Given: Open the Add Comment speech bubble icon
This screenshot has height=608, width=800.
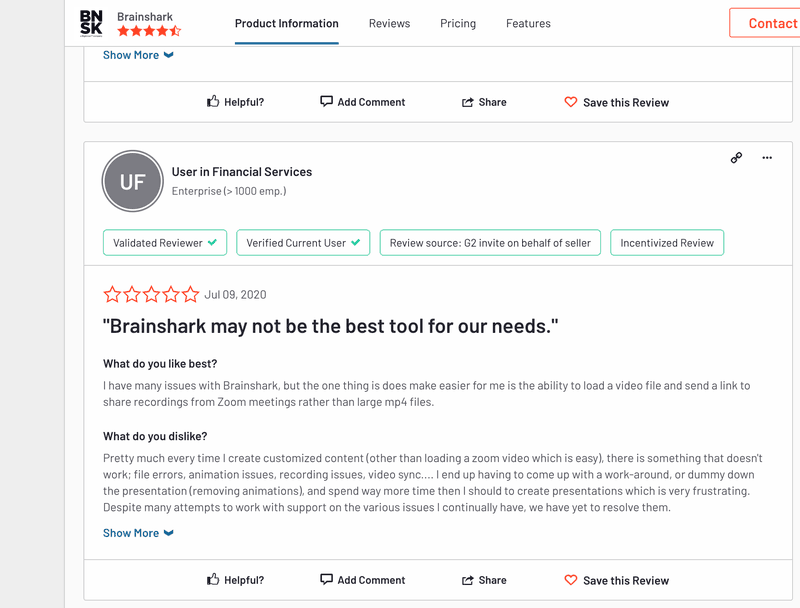Looking at the screenshot, I should [325, 580].
